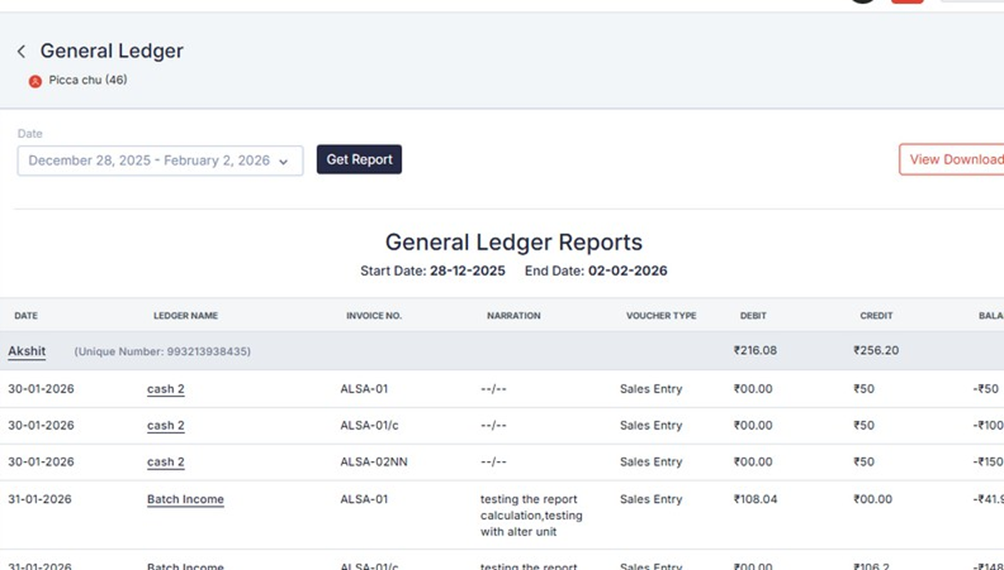Open cash 2 ledger for invoice ALSA-01/c
This screenshot has width=1004, height=570.
point(166,425)
